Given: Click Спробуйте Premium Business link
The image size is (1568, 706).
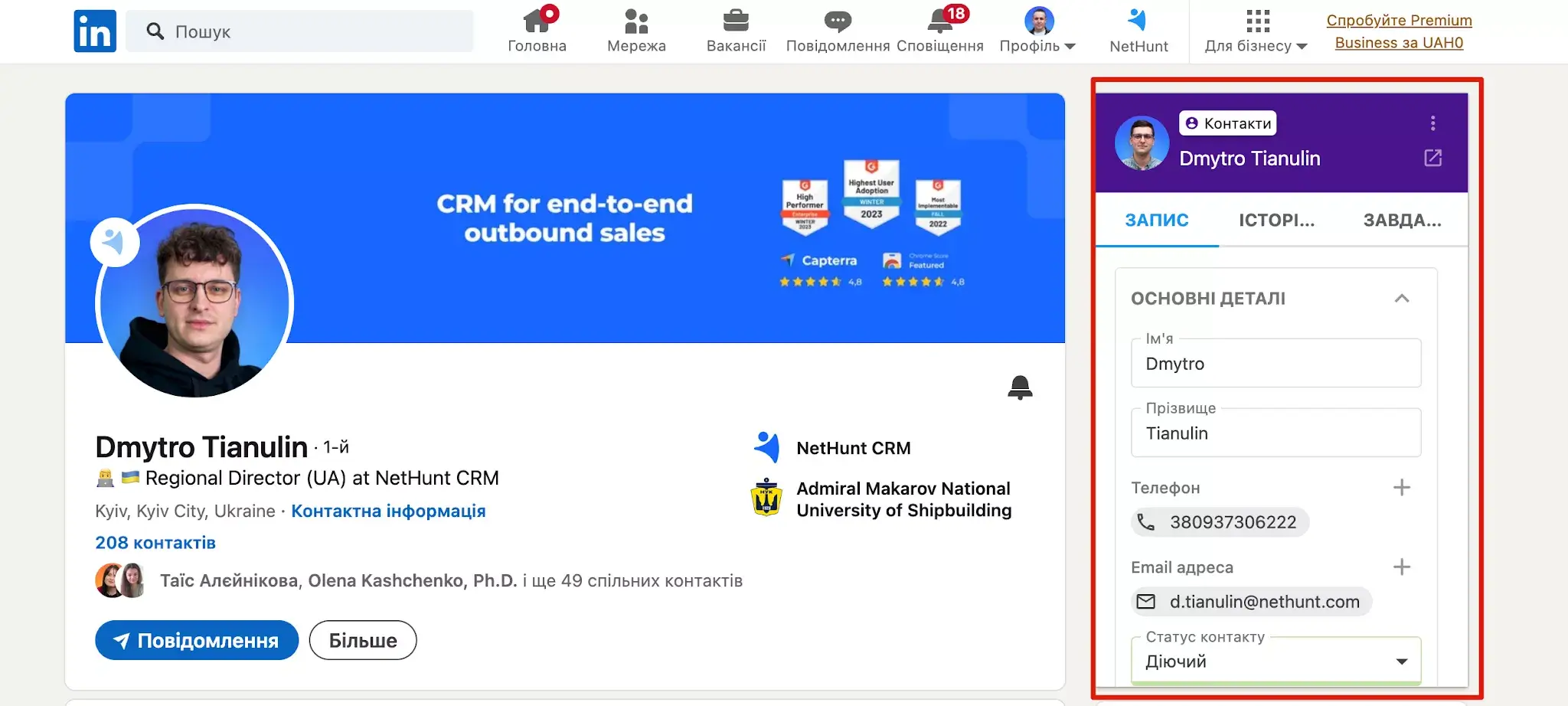Looking at the screenshot, I should coord(1399,31).
